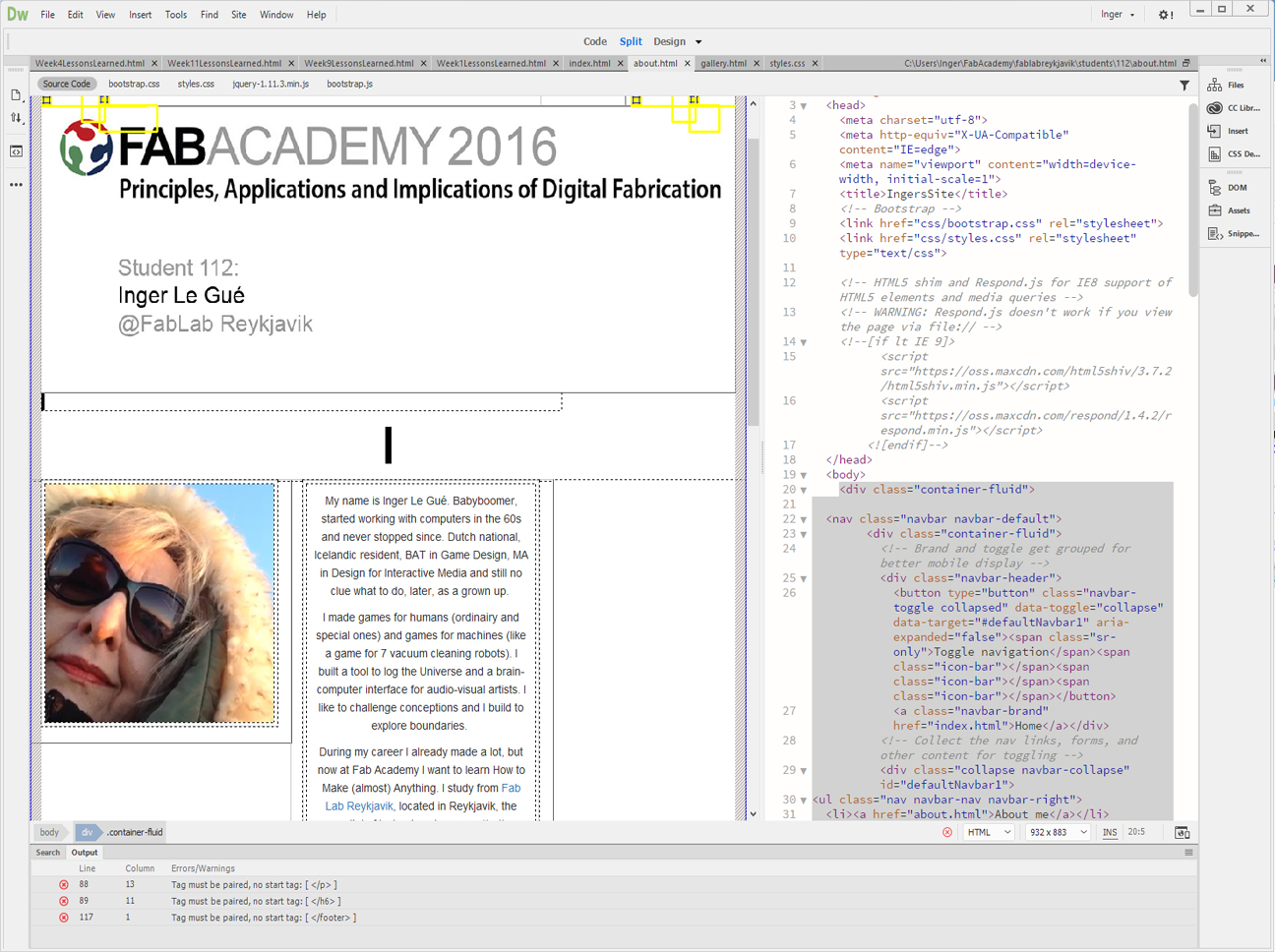This screenshot has height=952, width=1275.
Task: Click the File Management up-down arrows icon
Action: 16,118
